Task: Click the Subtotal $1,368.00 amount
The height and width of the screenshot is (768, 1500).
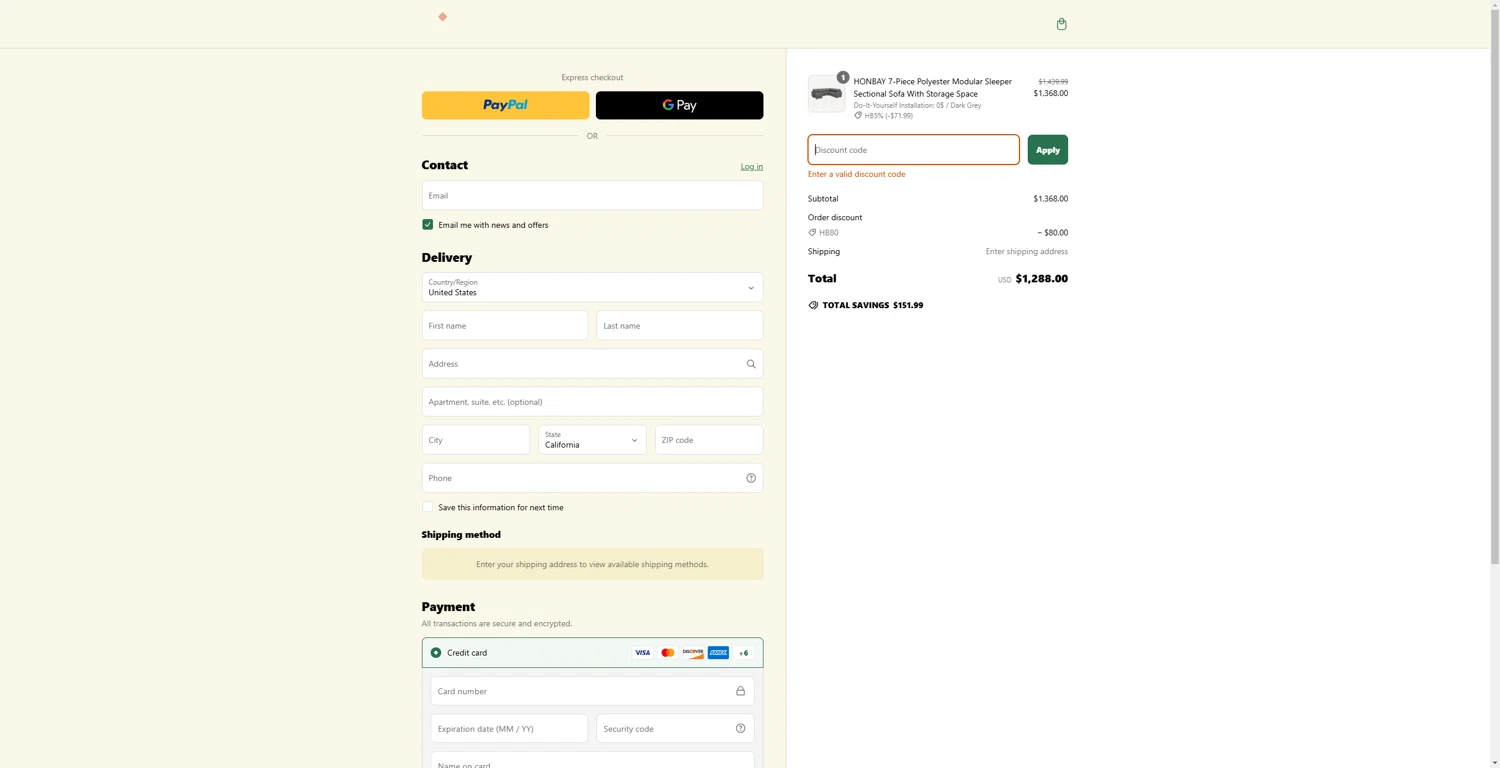Action: point(1050,199)
